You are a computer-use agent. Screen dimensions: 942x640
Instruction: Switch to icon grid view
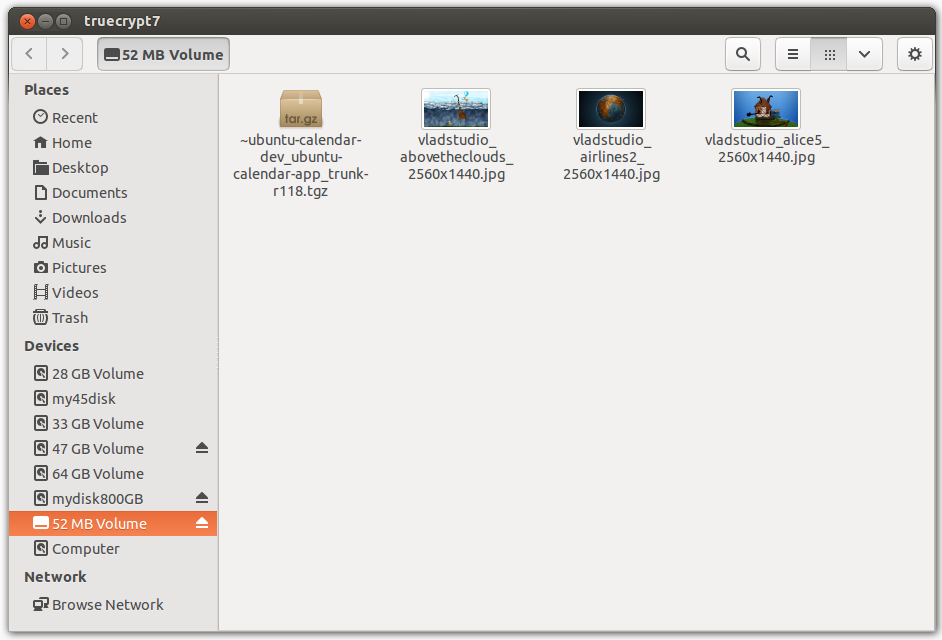(x=829, y=54)
